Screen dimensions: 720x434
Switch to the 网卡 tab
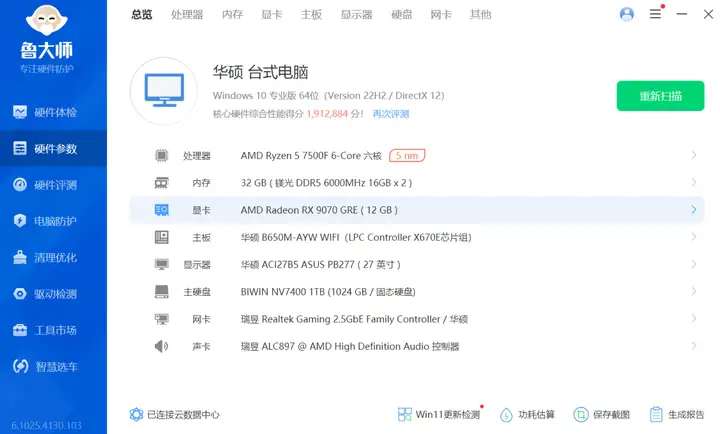pyautogui.click(x=441, y=14)
